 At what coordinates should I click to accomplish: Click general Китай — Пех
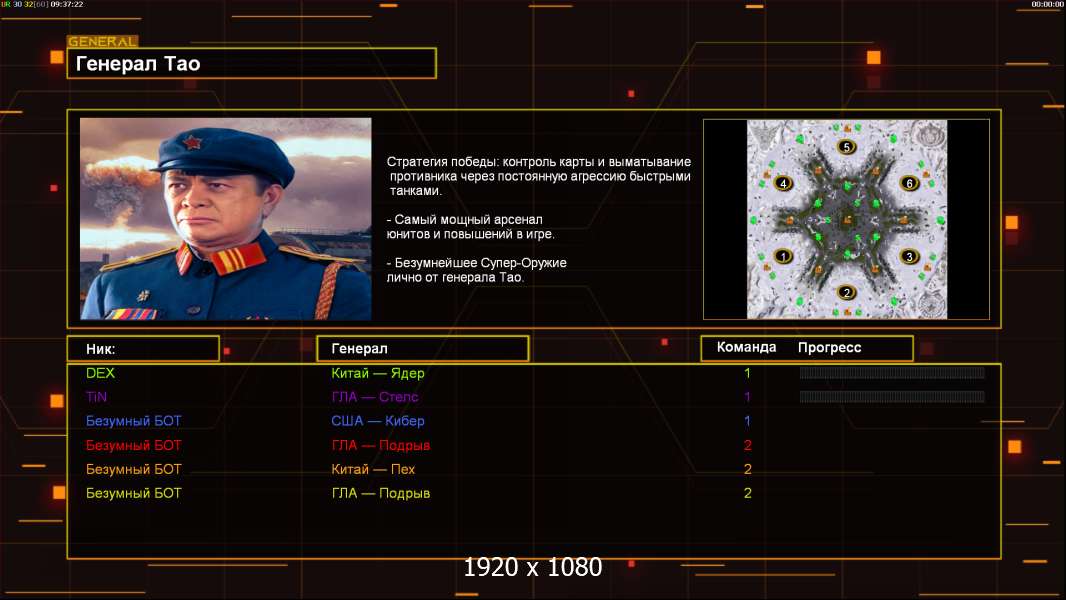tap(373, 470)
